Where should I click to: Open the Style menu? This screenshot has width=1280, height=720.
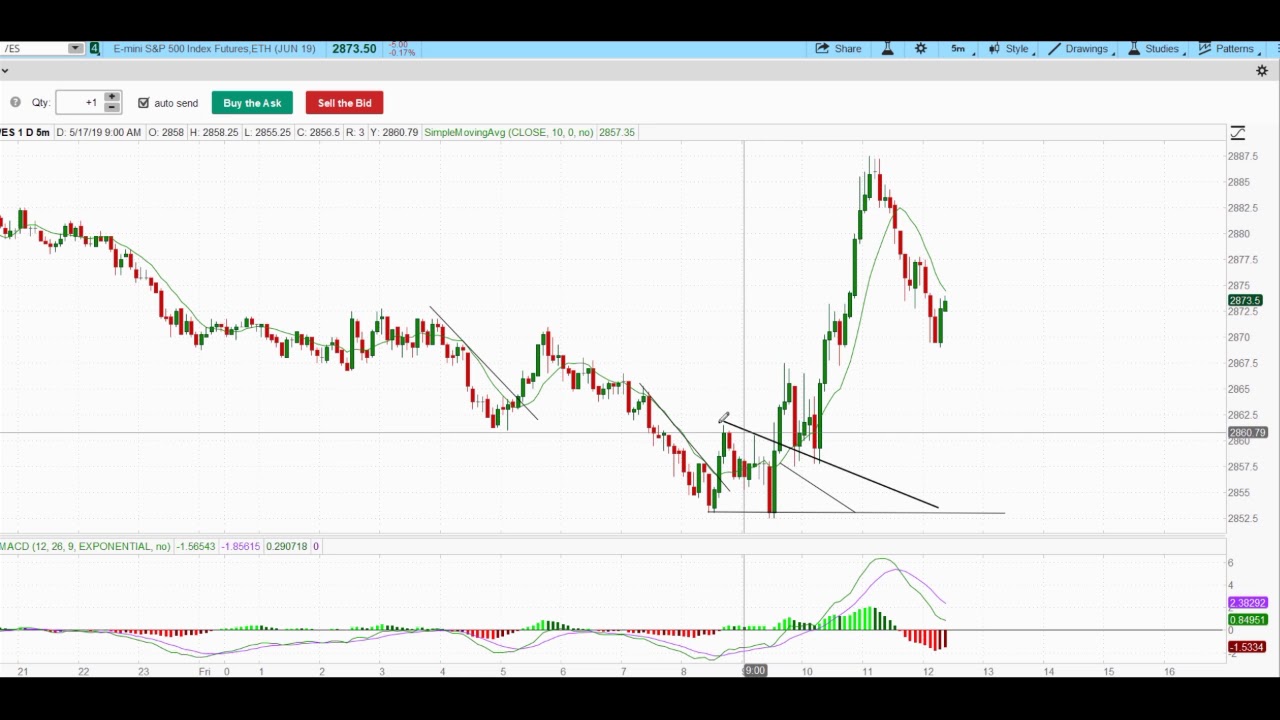(1010, 49)
